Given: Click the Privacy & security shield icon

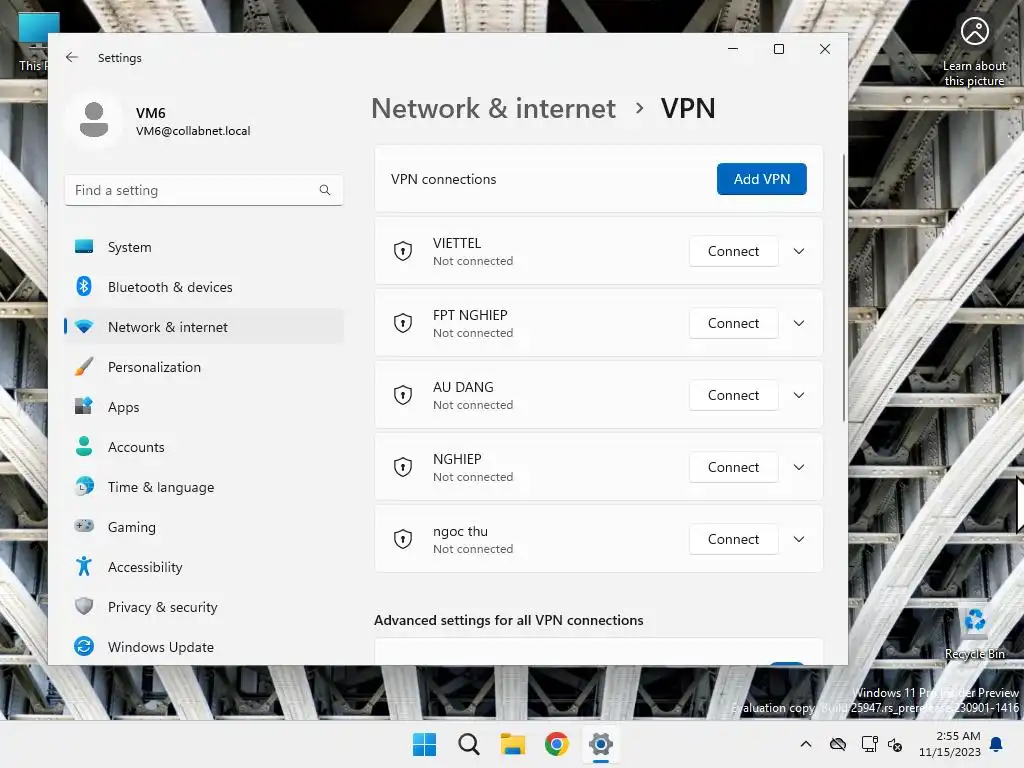Looking at the screenshot, I should tap(84, 607).
